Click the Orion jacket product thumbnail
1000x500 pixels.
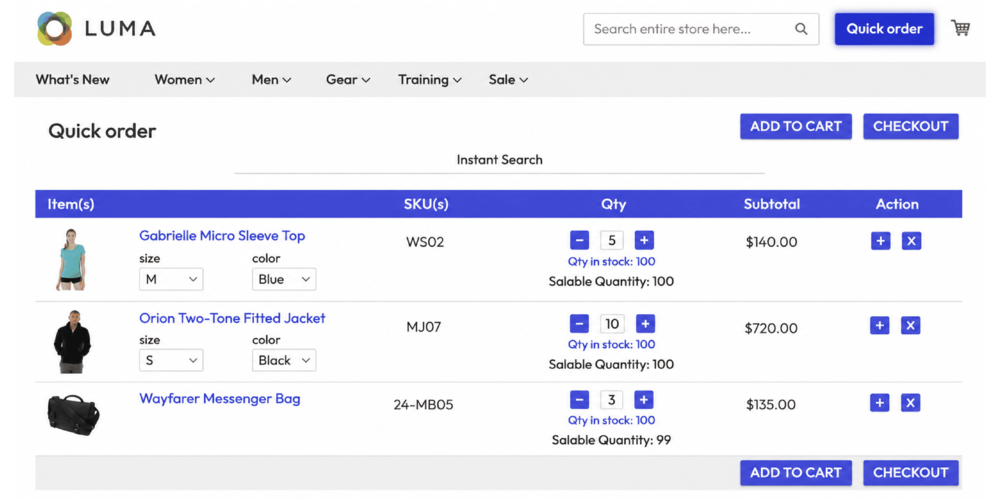point(72,342)
